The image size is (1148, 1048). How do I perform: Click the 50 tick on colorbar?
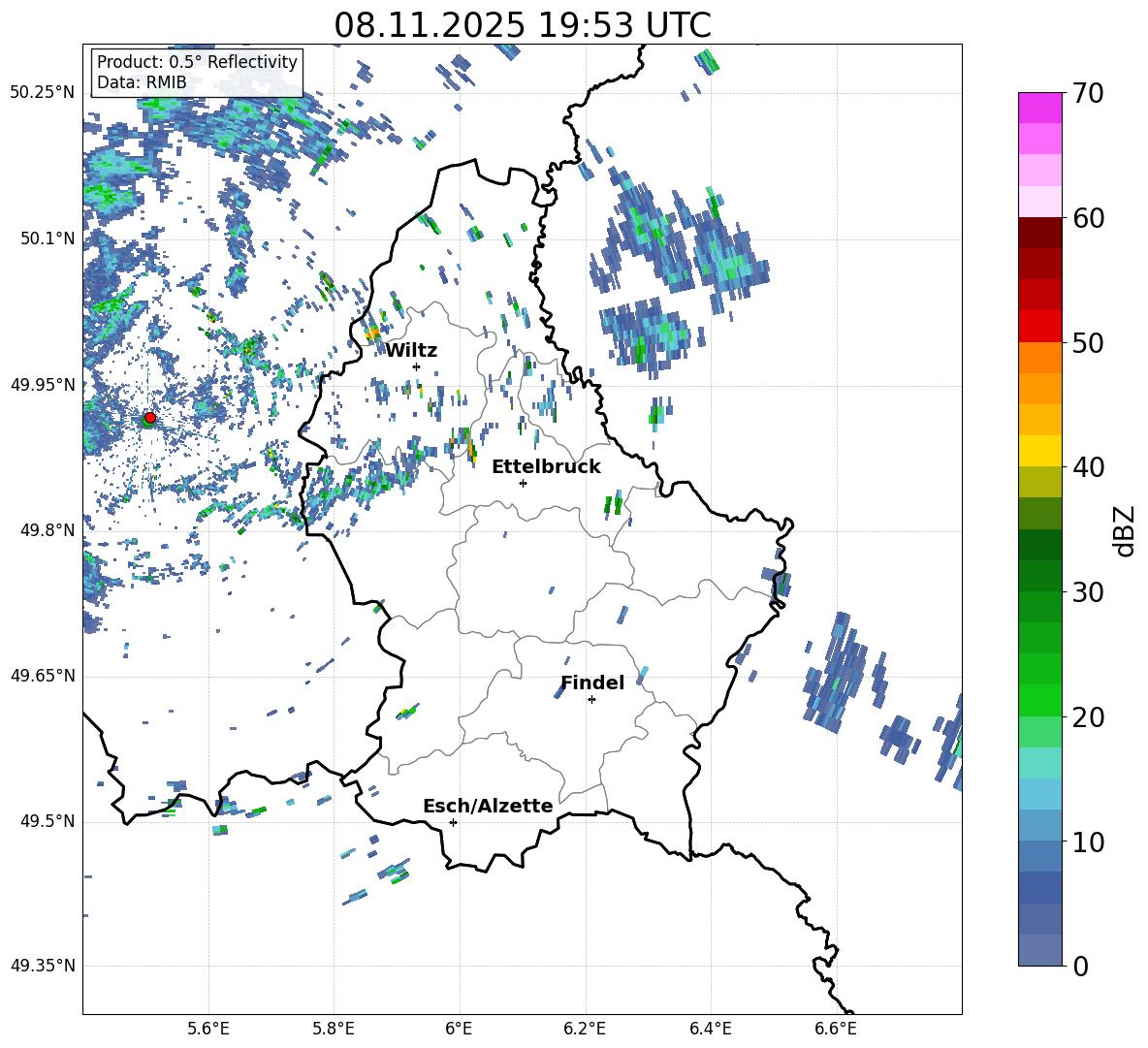coord(1088,343)
